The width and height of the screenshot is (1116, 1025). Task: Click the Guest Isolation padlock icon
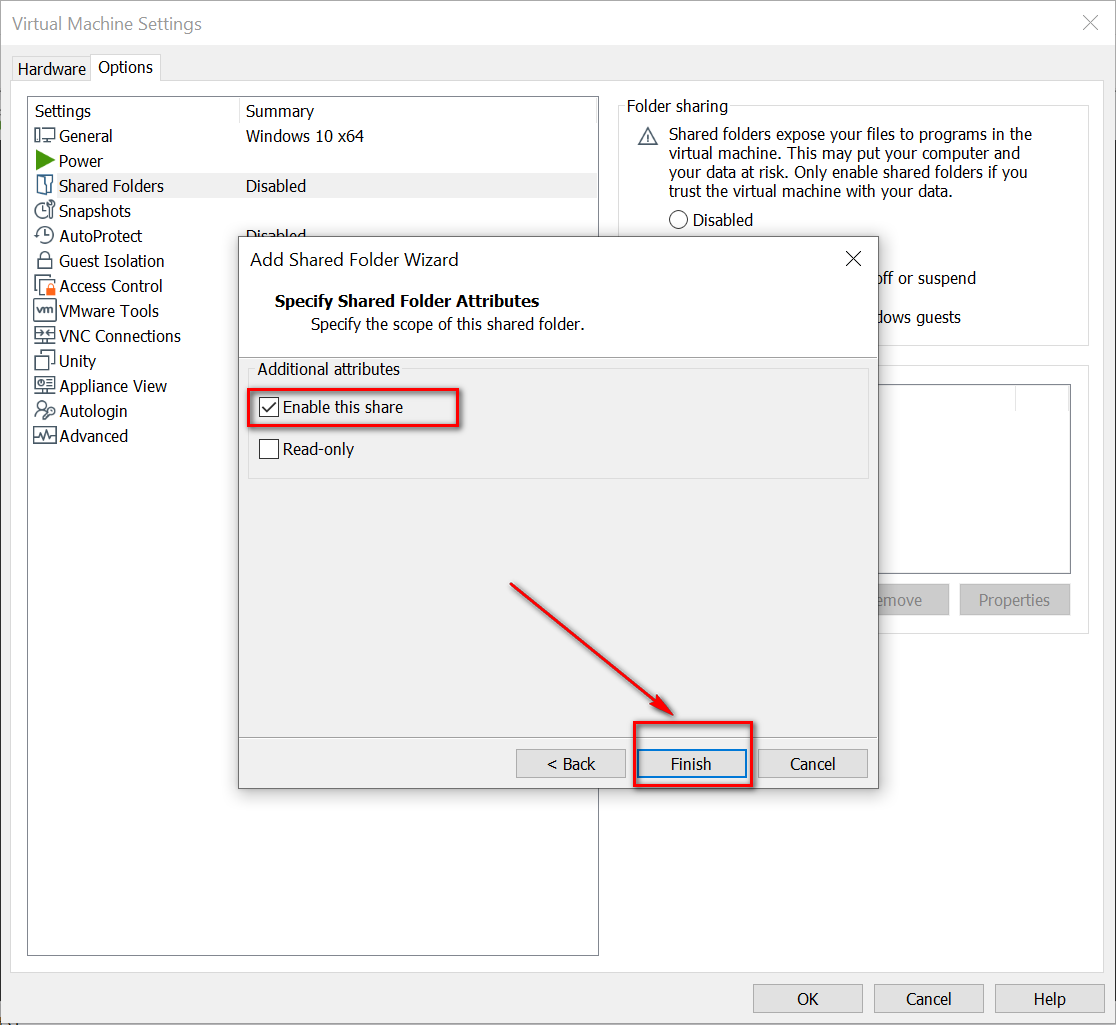45,260
